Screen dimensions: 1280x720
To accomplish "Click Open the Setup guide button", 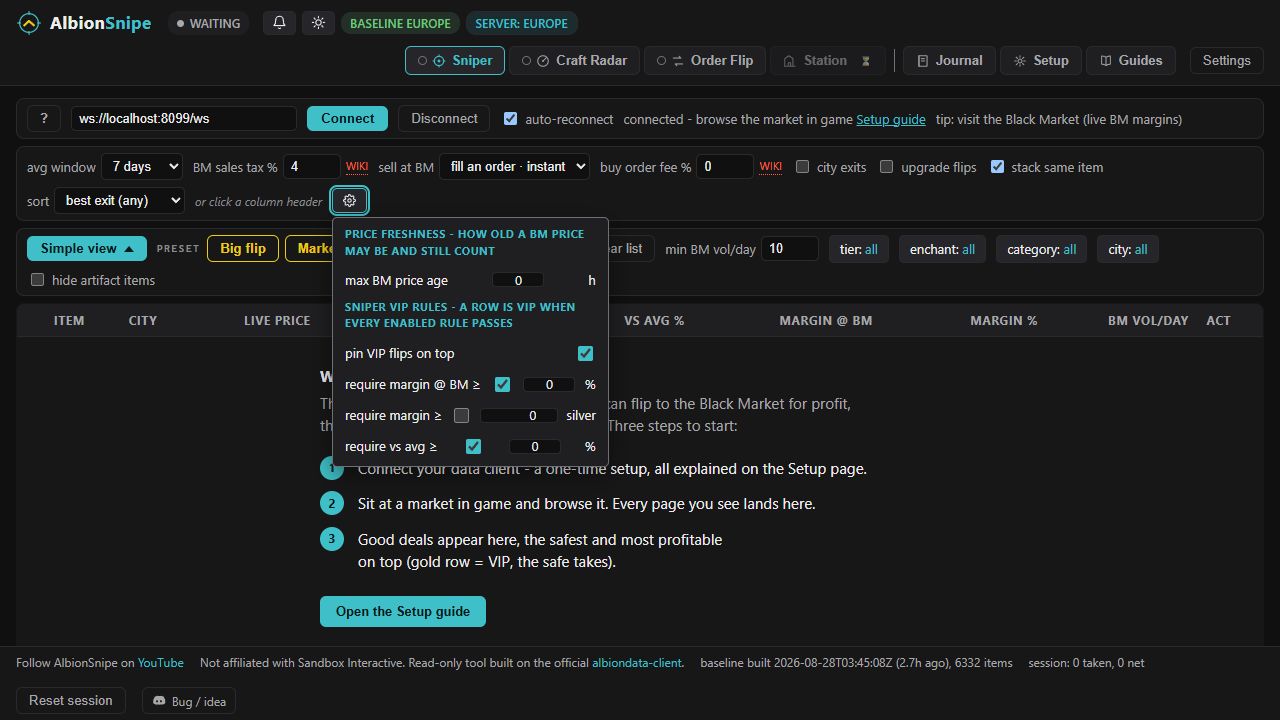I will (403, 611).
